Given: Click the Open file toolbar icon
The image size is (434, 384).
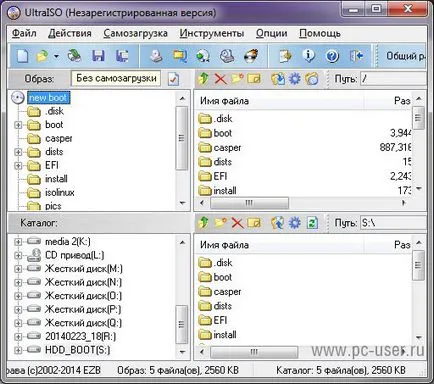Looking at the screenshot, I should pos(42,56).
